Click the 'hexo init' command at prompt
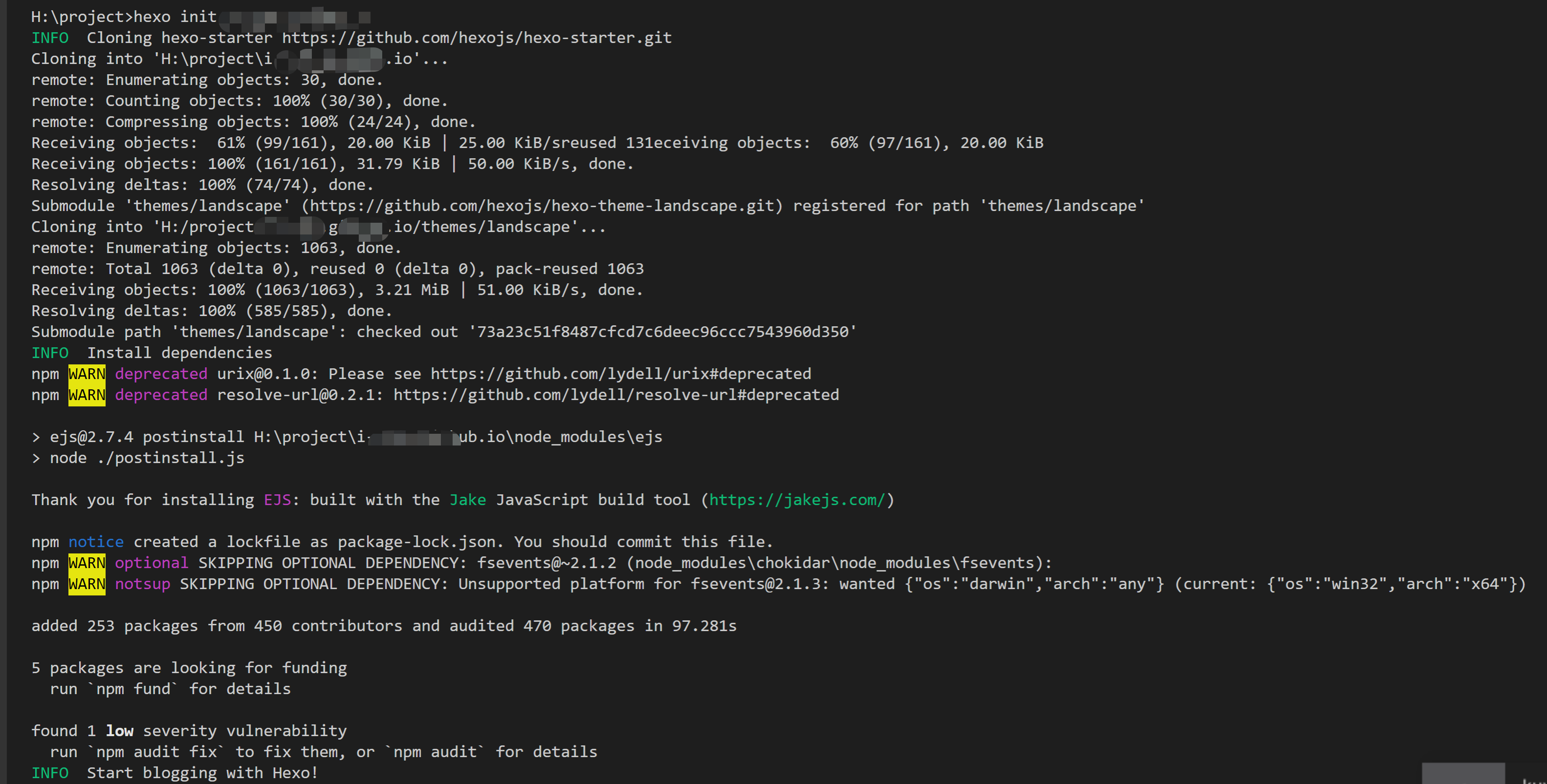The image size is (1547, 784). [175, 17]
